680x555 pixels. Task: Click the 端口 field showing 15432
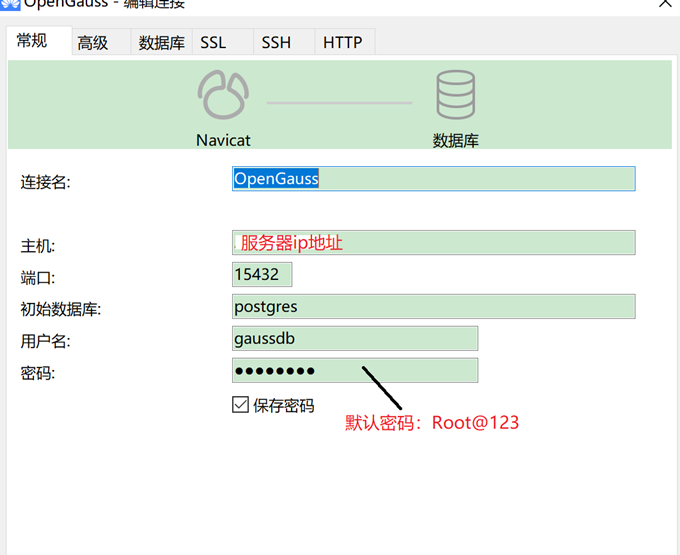262,275
